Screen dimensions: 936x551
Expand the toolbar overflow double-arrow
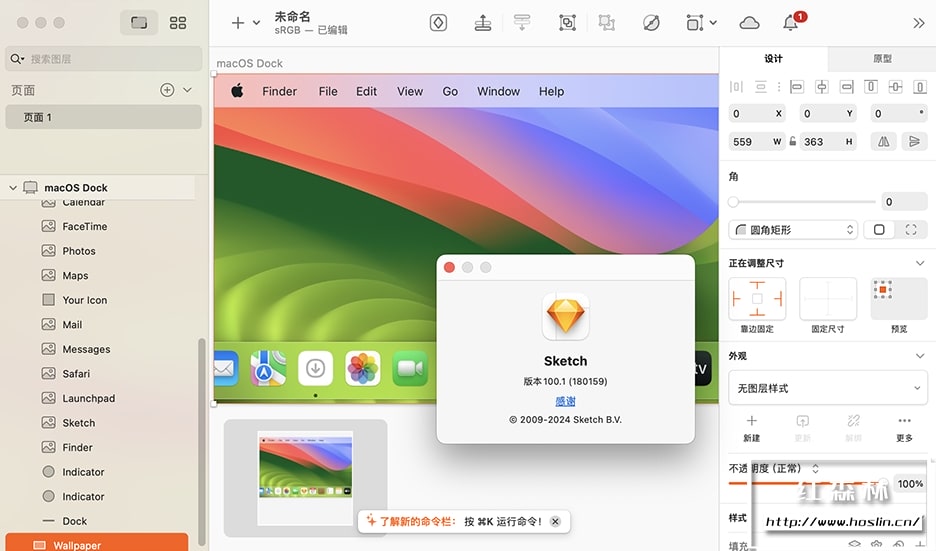[x=919, y=23]
